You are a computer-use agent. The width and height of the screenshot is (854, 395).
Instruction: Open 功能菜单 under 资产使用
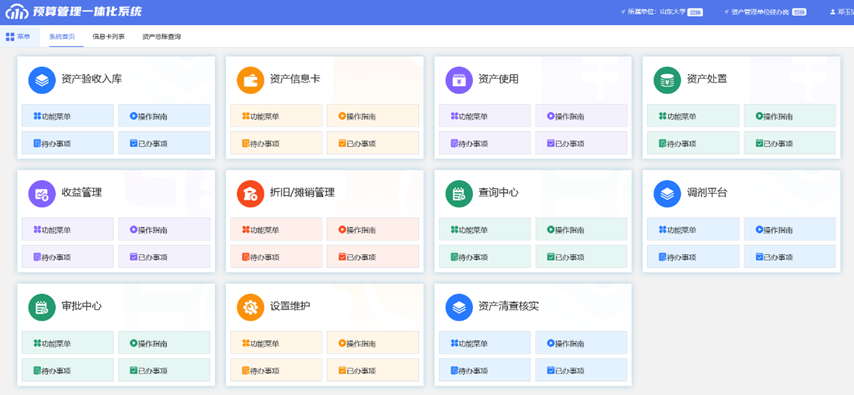(485, 116)
